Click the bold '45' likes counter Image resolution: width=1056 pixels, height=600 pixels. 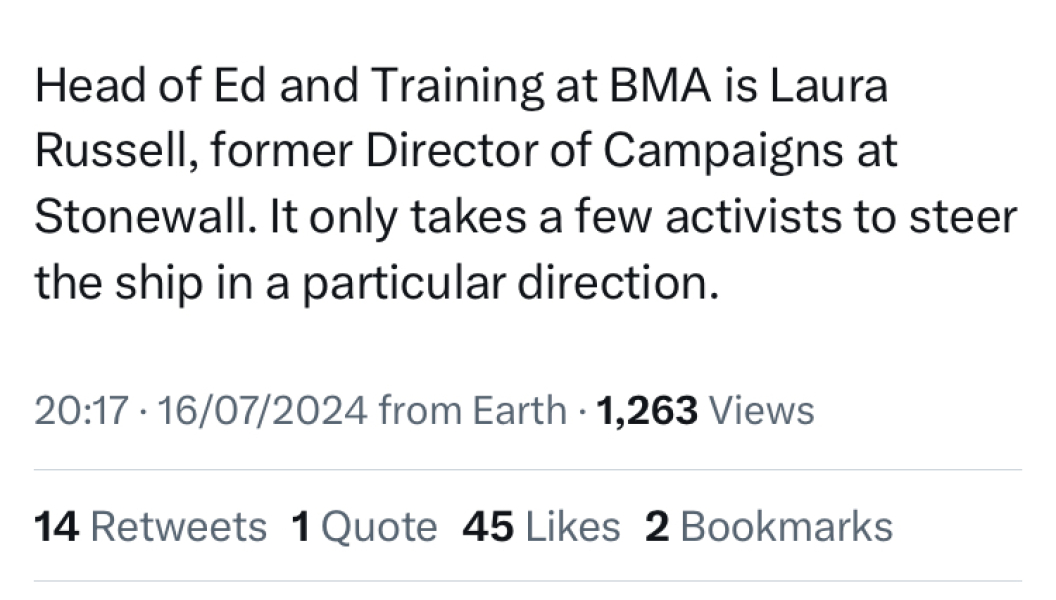click(x=490, y=526)
